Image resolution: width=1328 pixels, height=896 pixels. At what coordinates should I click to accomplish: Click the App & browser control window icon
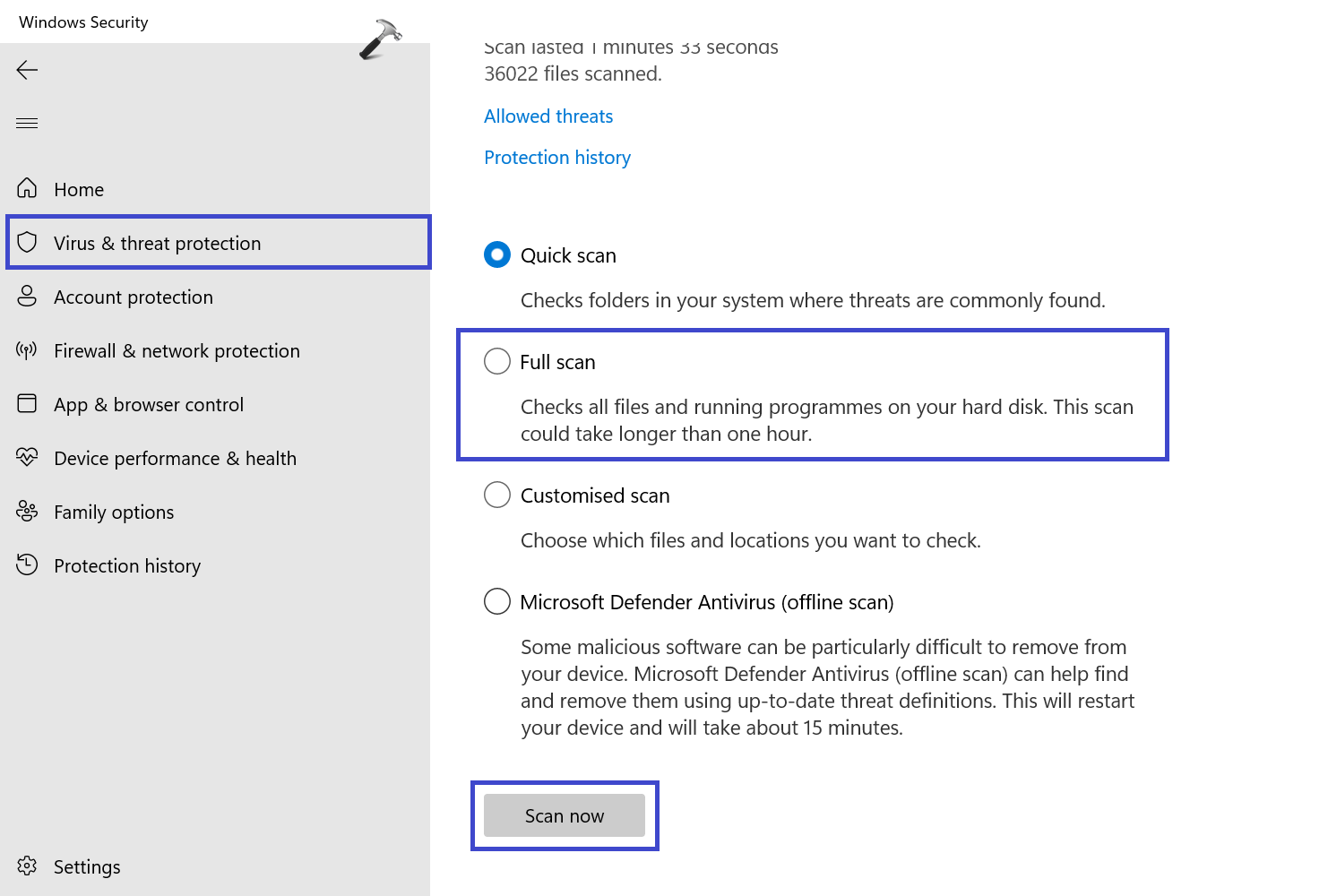pos(27,403)
